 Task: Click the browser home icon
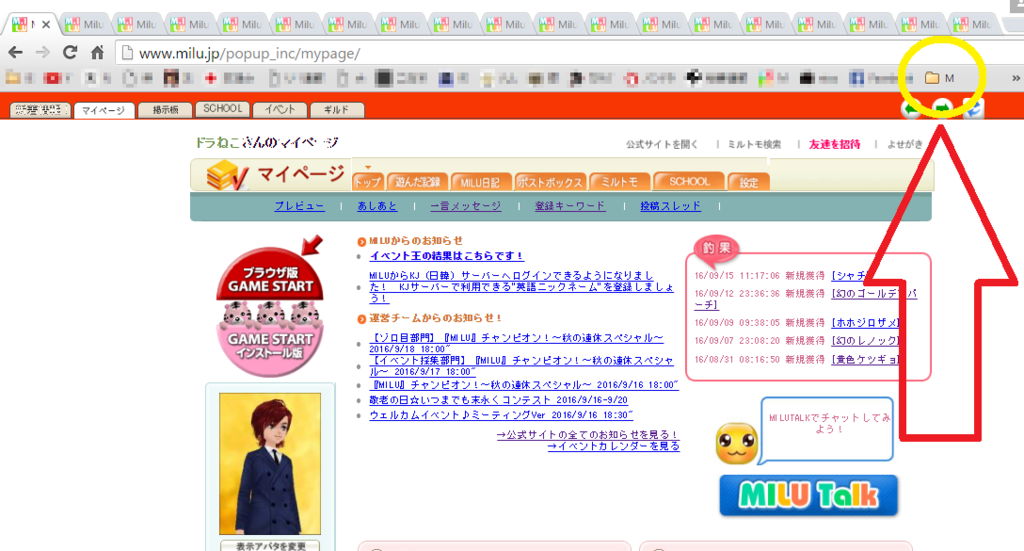(97, 53)
